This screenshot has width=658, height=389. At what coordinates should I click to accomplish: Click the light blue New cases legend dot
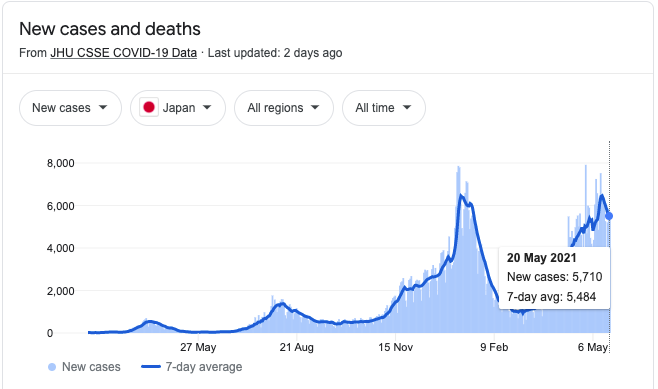pos(52,367)
